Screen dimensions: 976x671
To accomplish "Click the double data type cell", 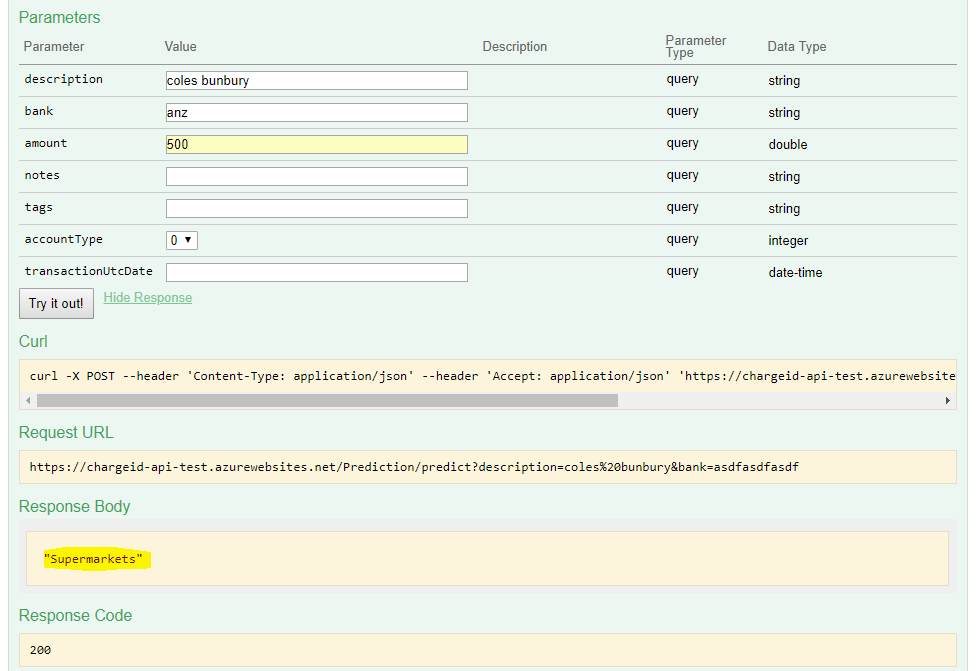I will point(787,144).
